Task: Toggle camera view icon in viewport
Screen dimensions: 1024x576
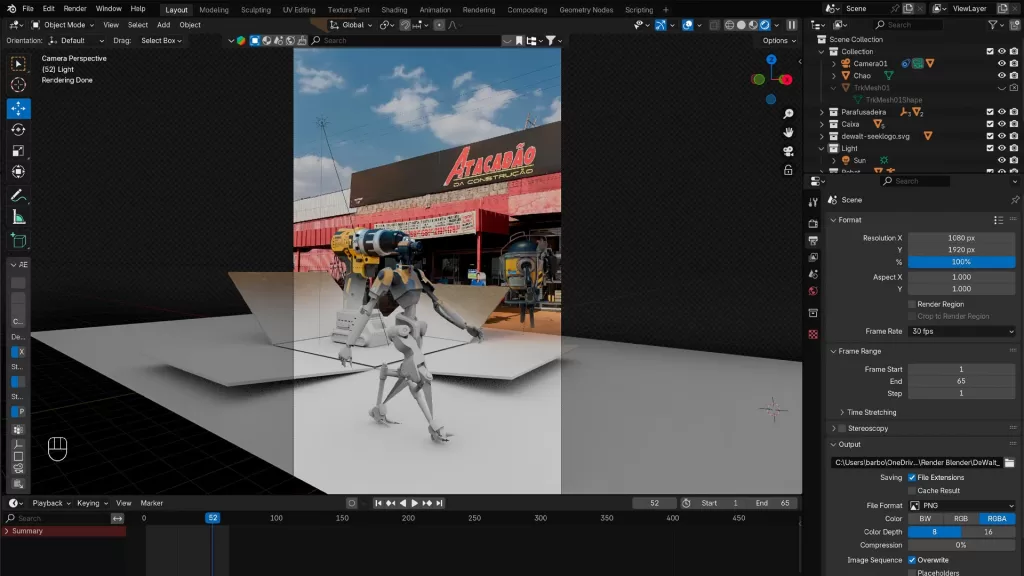Action: pos(788,152)
